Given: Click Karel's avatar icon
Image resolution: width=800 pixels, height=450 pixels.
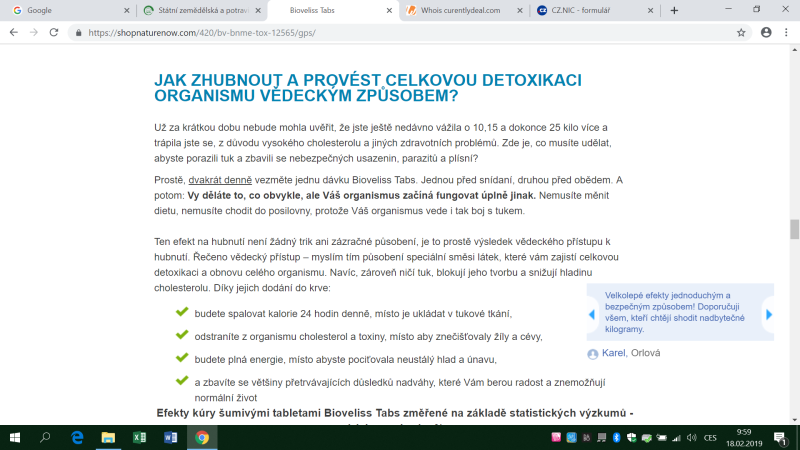Looking at the screenshot, I should click(x=592, y=354).
